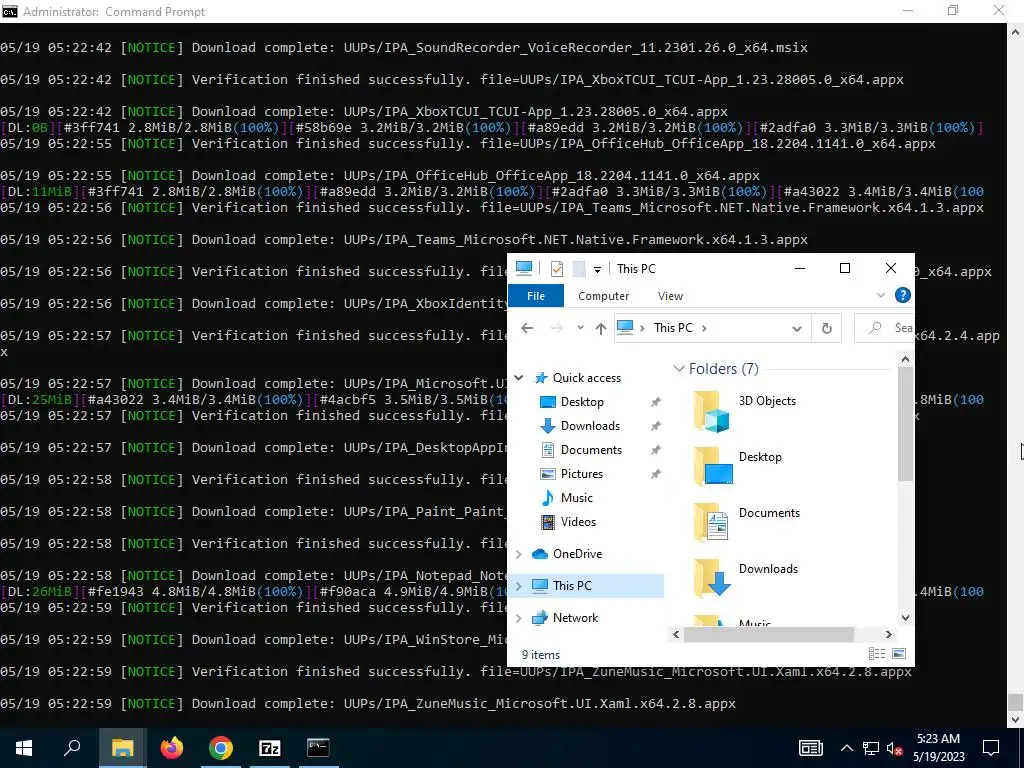Select This PC in navigation pane
This screenshot has height=768, width=1024.
[572, 586]
